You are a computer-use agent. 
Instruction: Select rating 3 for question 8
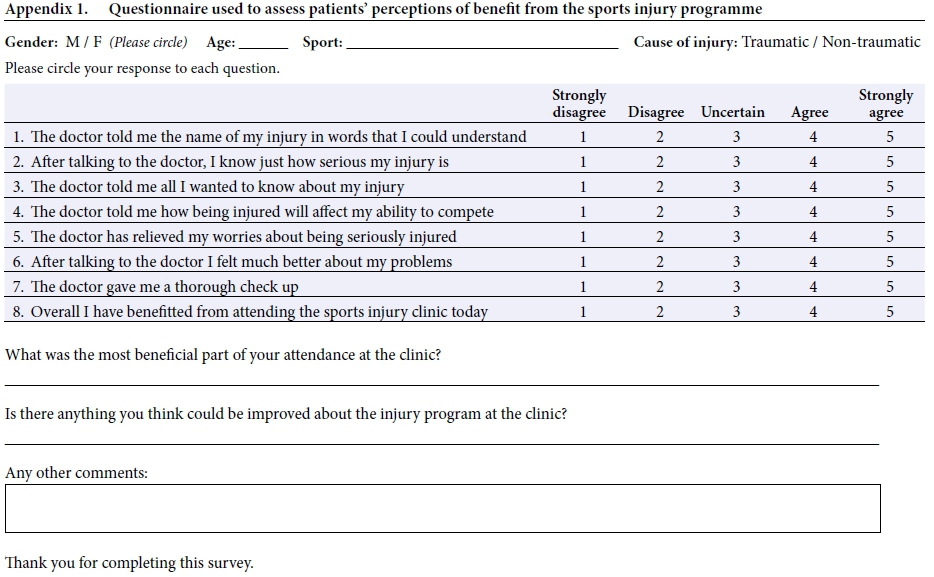(x=736, y=312)
